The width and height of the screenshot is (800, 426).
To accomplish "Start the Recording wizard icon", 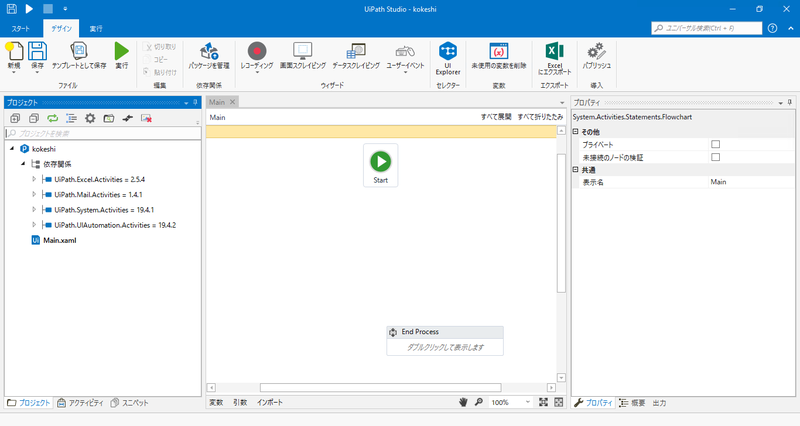I will click(257, 51).
